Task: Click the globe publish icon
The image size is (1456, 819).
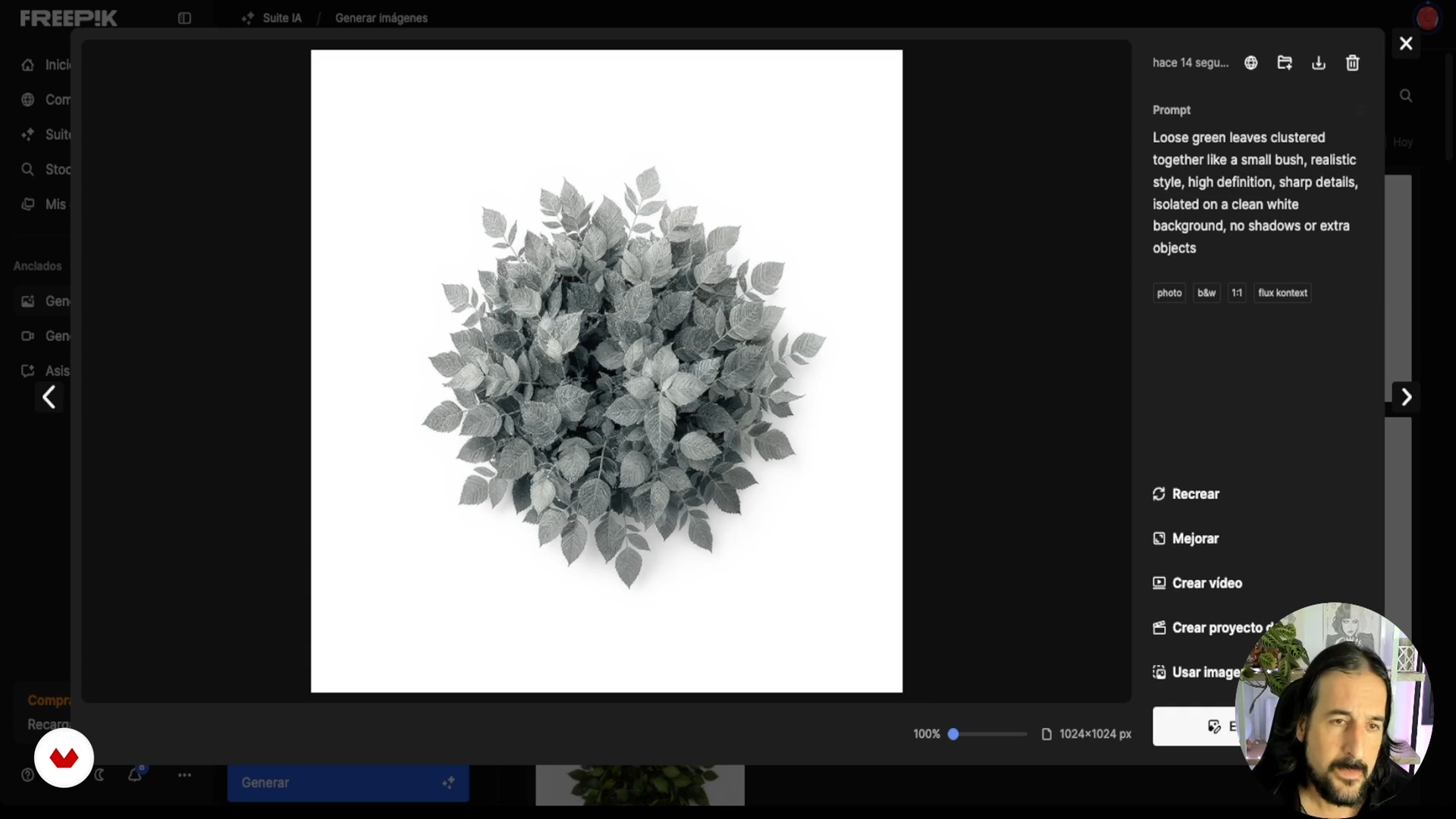Action: click(x=1251, y=63)
